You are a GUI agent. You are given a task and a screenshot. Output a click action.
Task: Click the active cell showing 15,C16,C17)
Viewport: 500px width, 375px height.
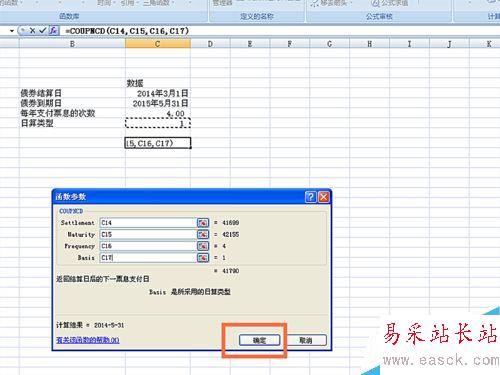(x=158, y=143)
